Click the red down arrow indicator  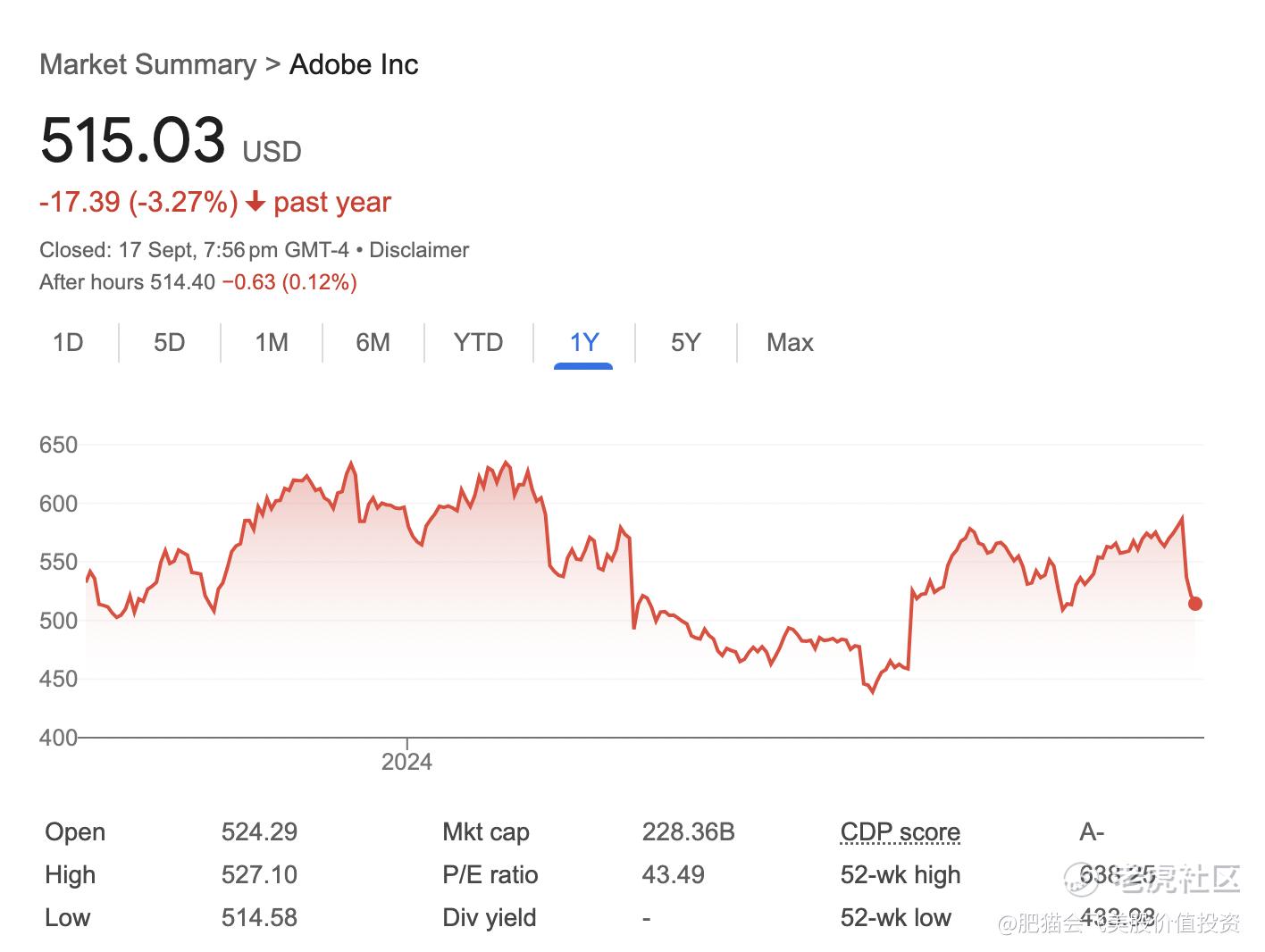[x=256, y=203]
